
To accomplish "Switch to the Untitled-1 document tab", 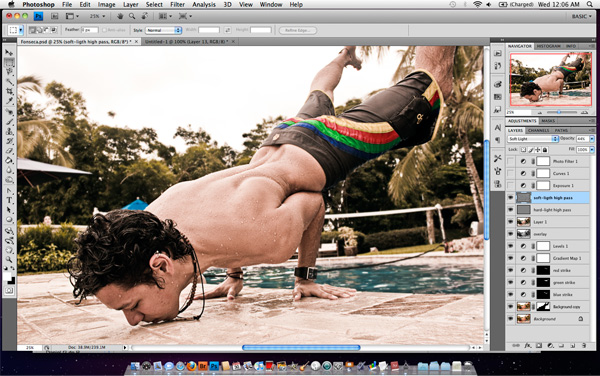I will click(x=189, y=41).
